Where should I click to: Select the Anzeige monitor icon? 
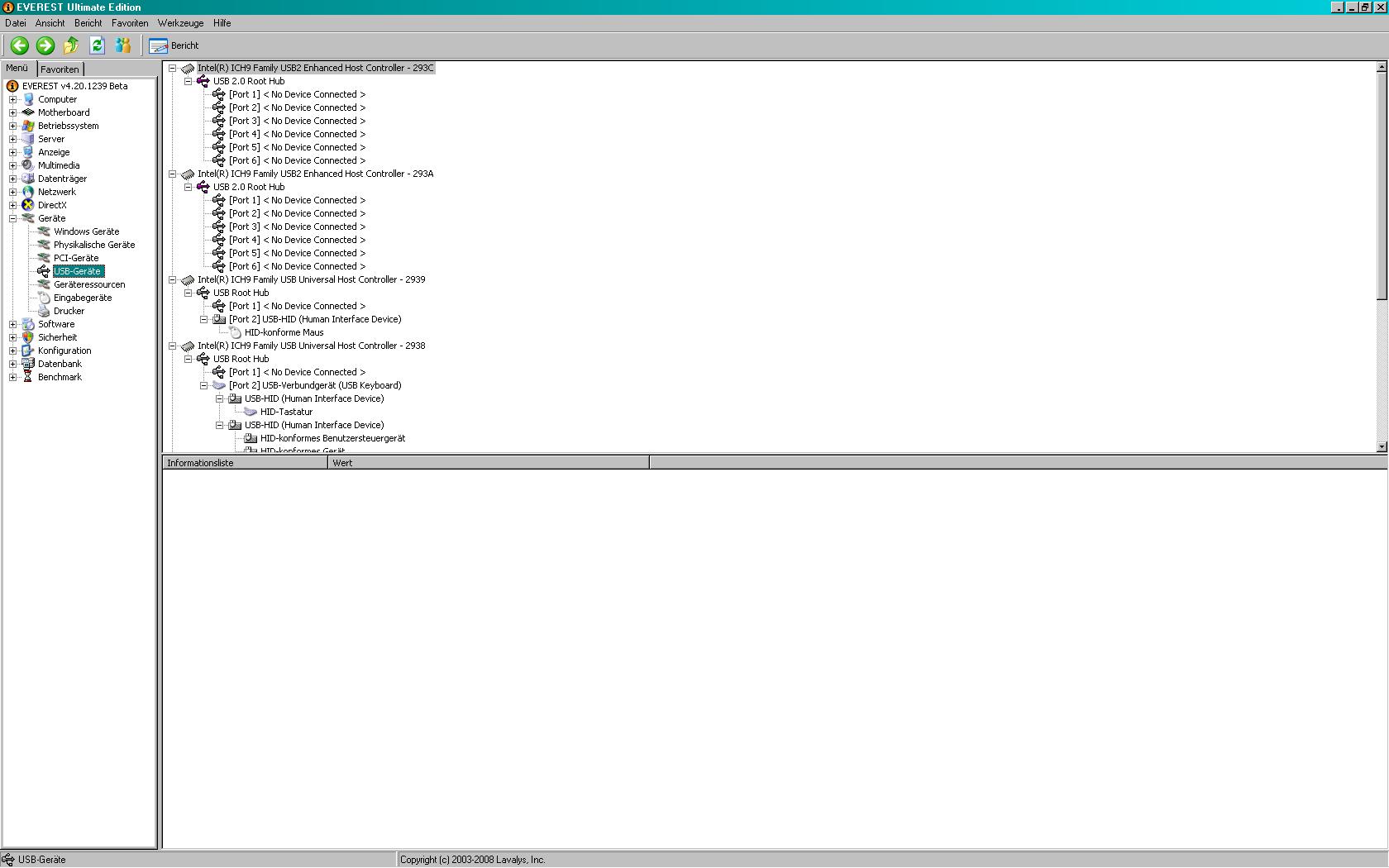pos(28,152)
